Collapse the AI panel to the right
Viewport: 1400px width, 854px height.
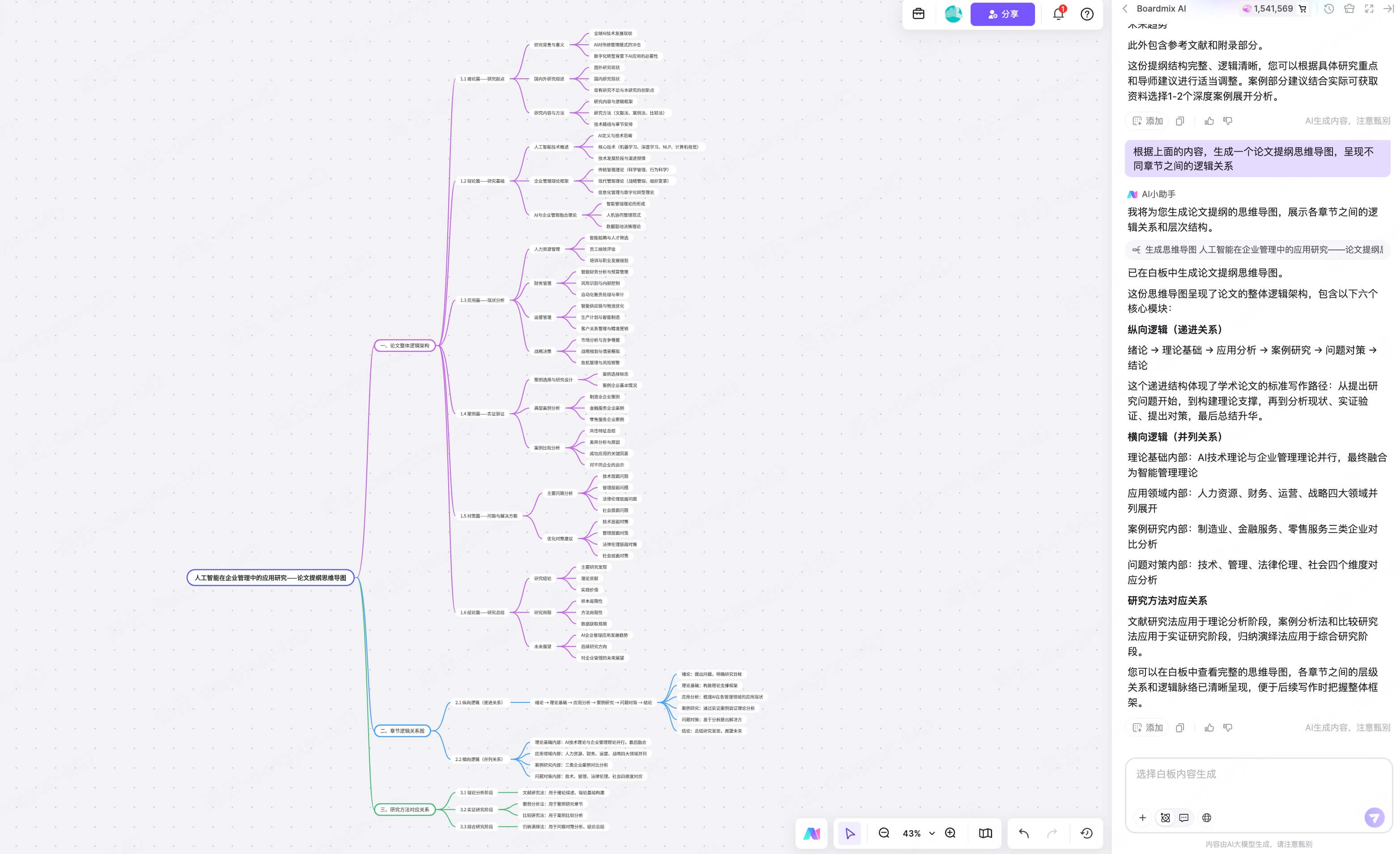(x=1388, y=8)
